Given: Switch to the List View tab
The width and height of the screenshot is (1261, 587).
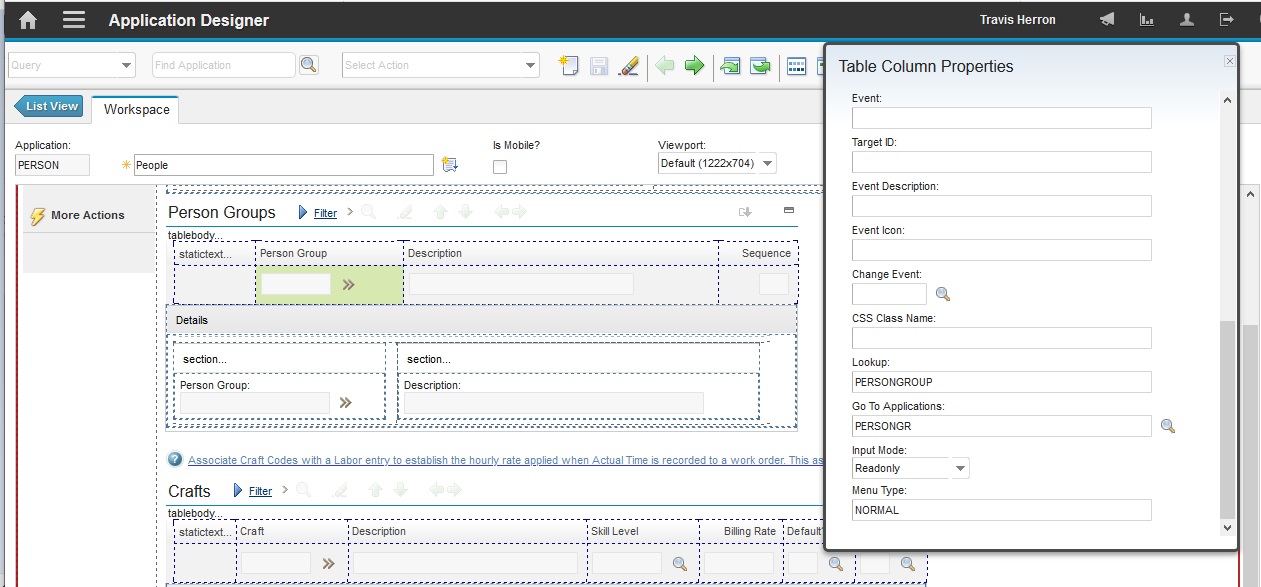Looking at the screenshot, I should pos(48,105).
